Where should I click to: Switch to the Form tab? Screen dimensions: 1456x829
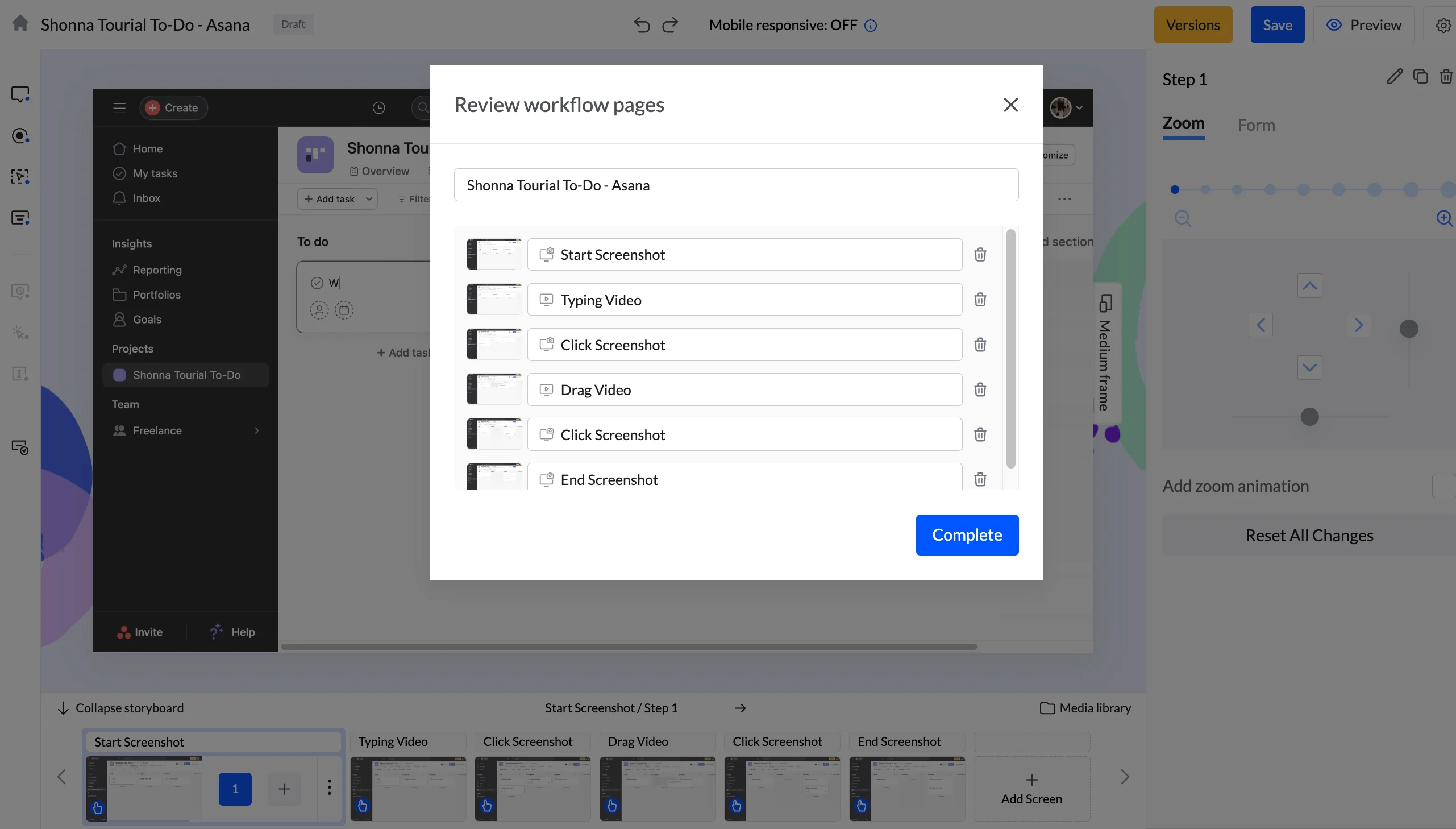point(1256,125)
